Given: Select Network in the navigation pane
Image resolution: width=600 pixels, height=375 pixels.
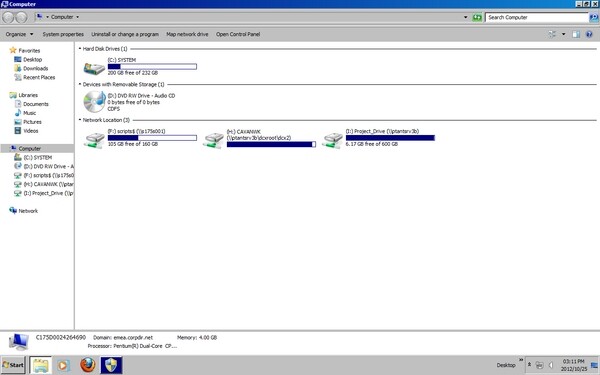Looking at the screenshot, I should tap(28, 211).
